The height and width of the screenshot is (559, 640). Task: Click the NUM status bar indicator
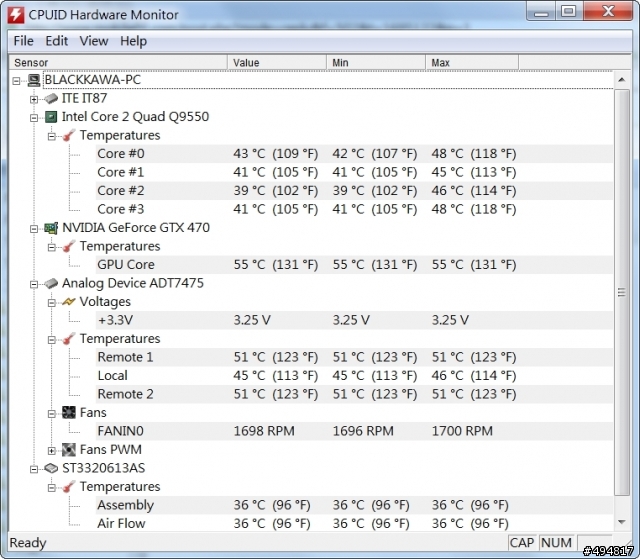click(556, 543)
